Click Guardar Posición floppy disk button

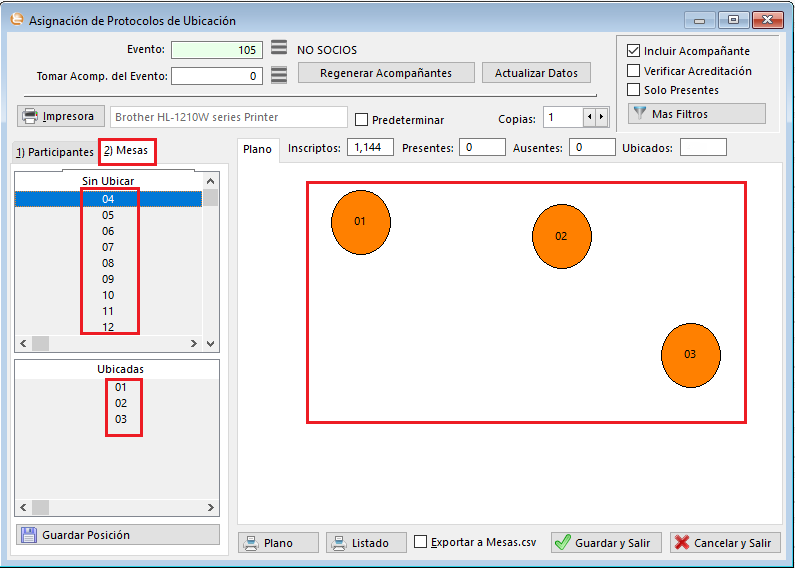(118, 535)
